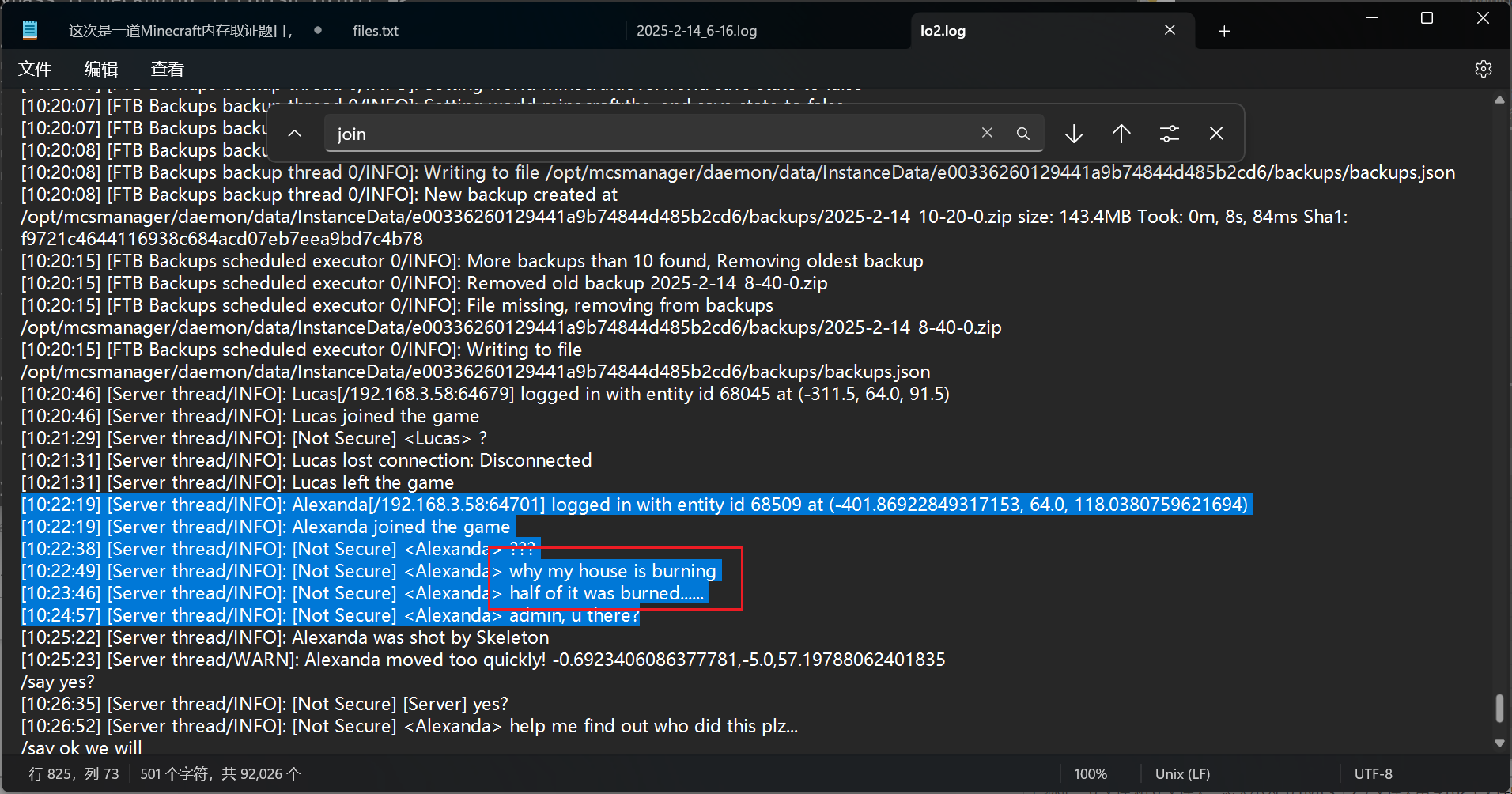Click the line '/say yes?'

click(58, 682)
